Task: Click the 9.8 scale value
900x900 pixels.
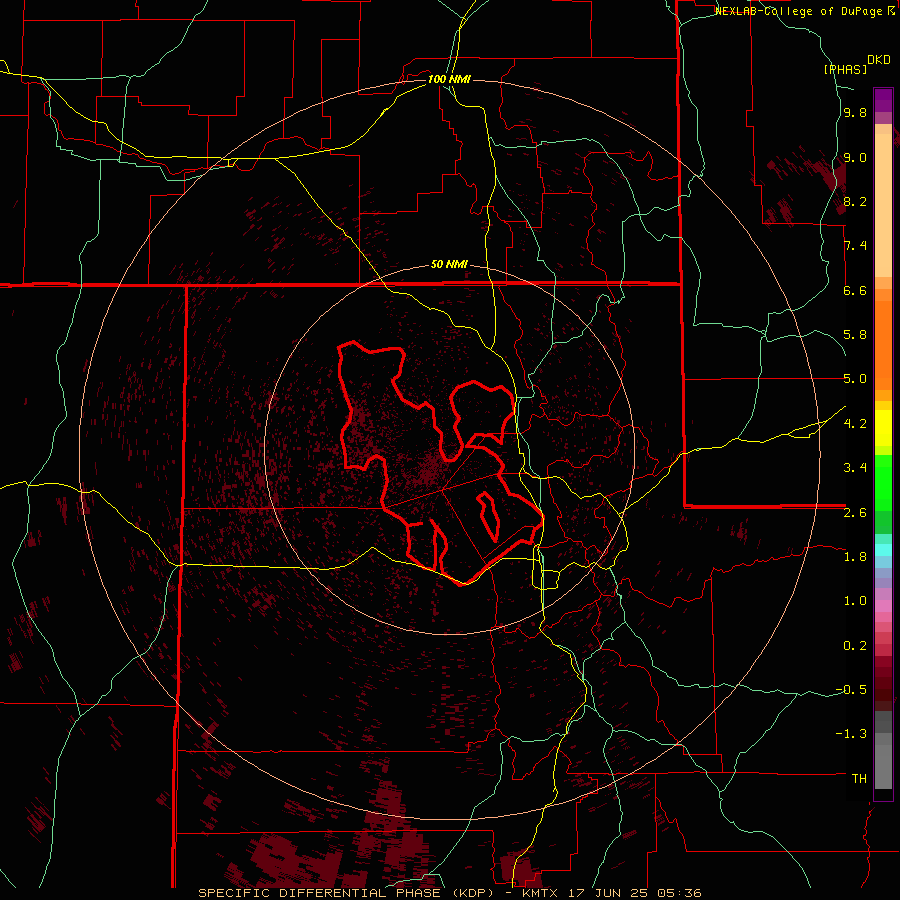Action: pyautogui.click(x=855, y=113)
